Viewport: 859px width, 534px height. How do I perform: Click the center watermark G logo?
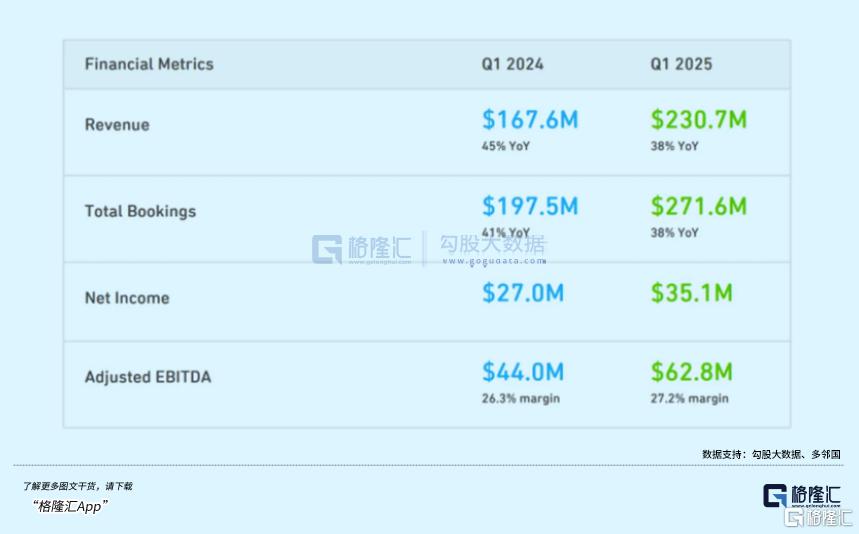[326, 248]
